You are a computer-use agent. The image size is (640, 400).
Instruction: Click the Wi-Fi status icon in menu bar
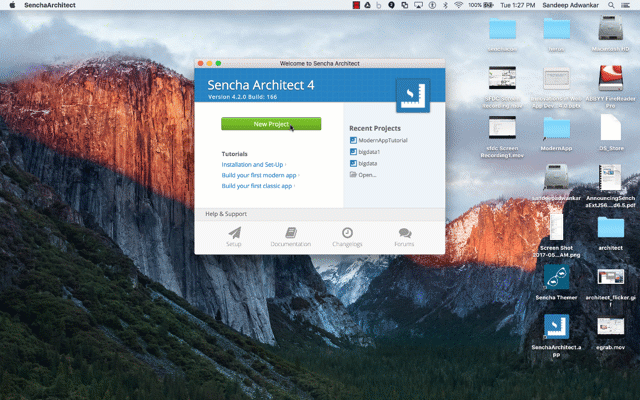pos(459,5)
